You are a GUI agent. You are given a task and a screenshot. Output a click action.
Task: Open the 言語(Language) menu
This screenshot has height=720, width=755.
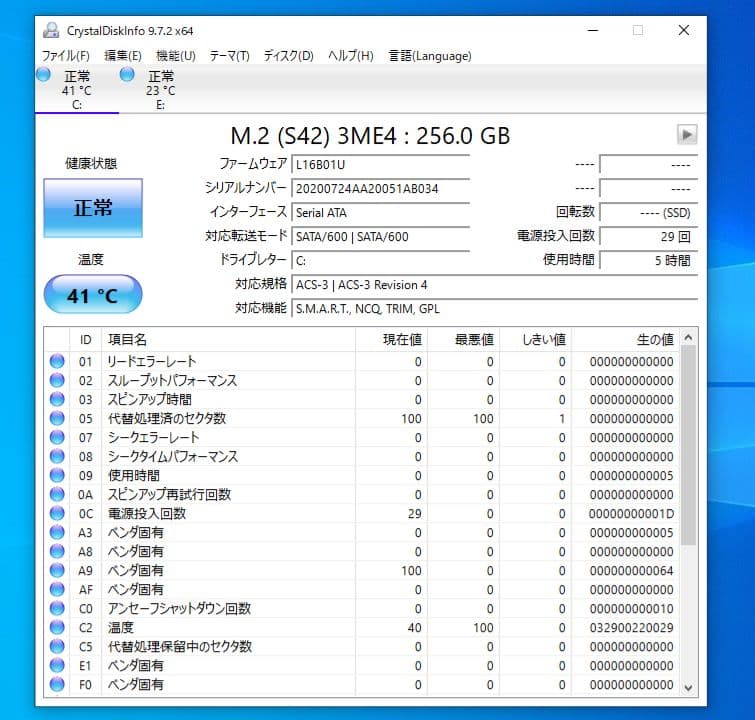(430, 56)
